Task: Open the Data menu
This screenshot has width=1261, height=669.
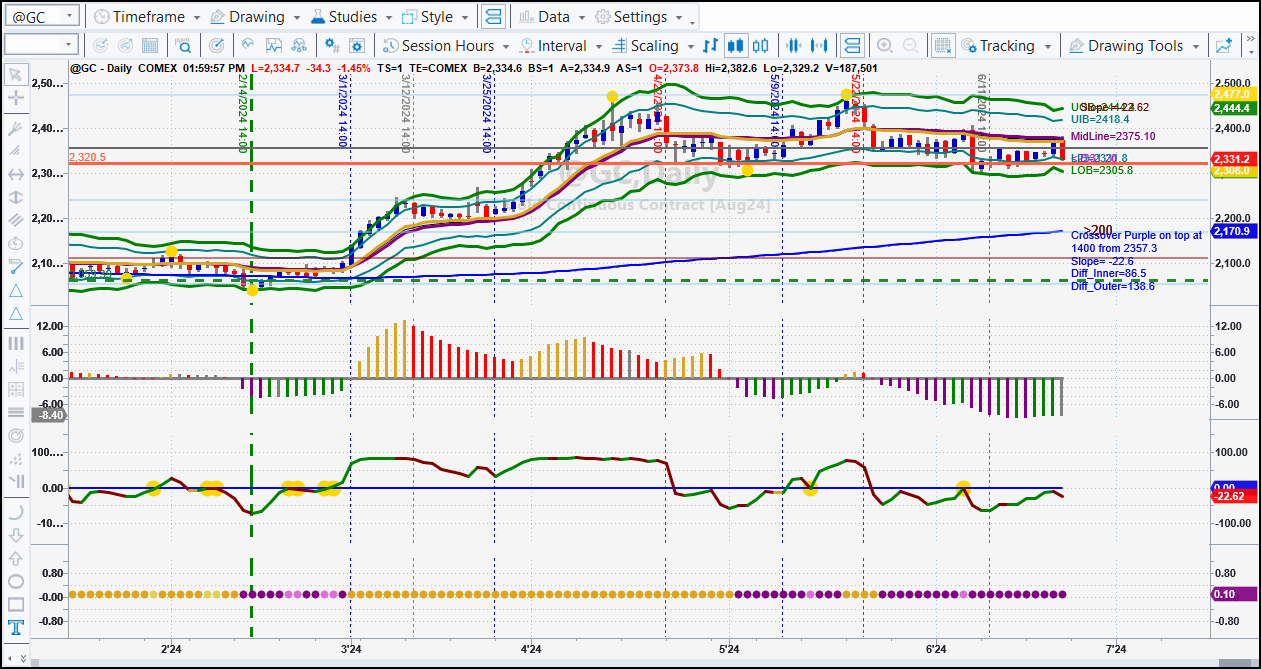Action: 554,17
